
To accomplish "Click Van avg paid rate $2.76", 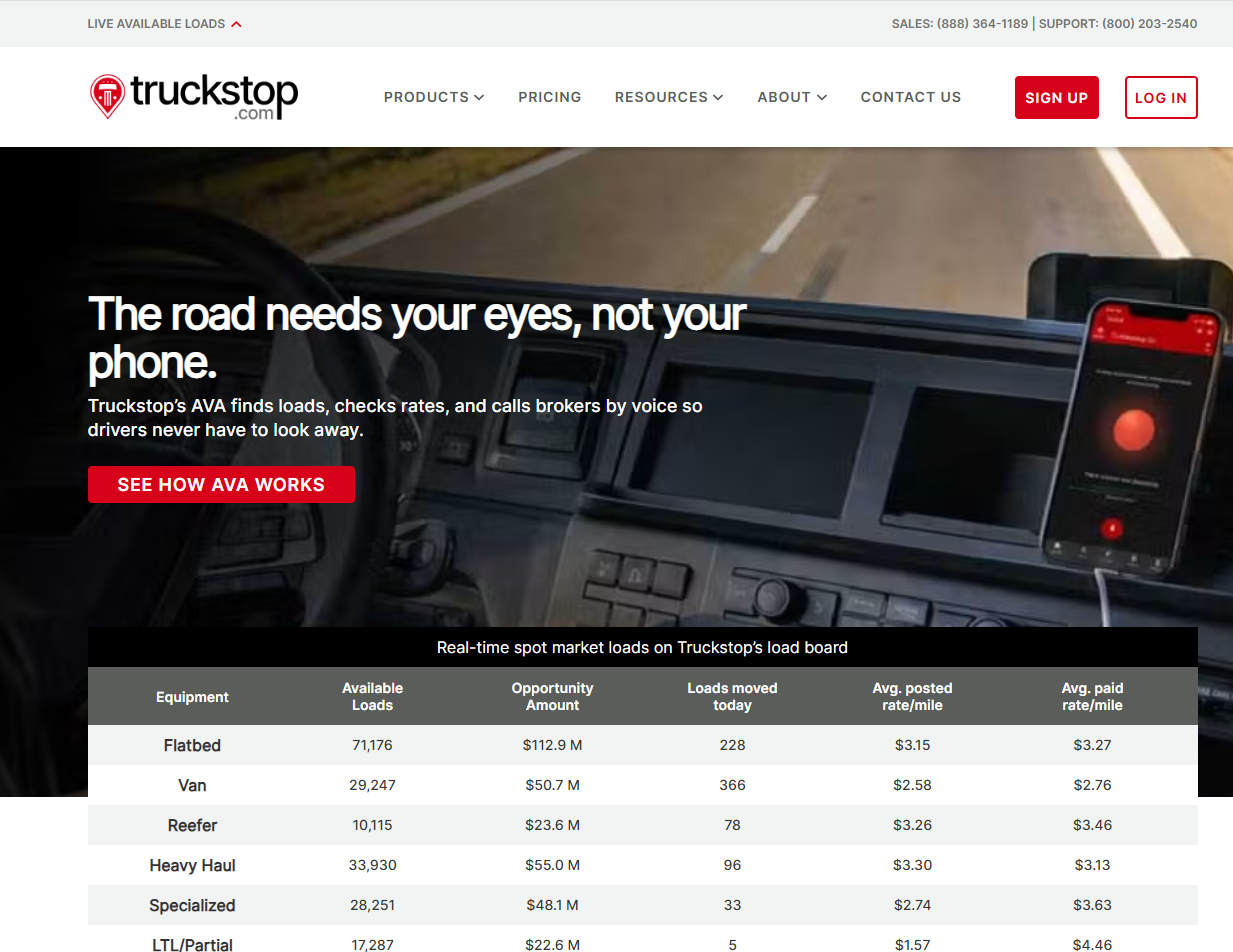I will click(x=1092, y=785).
